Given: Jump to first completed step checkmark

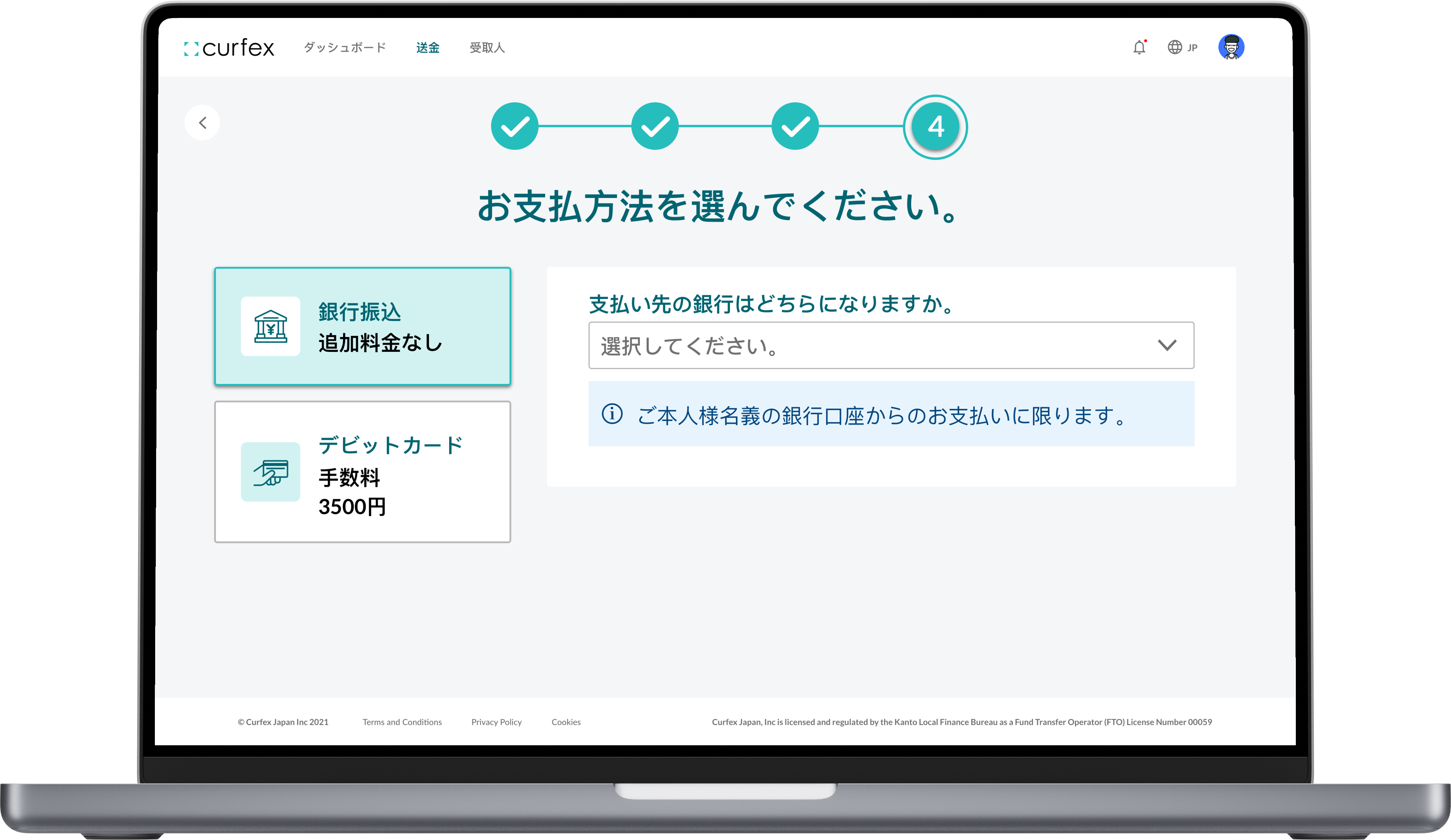Looking at the screenshot, I should (x=515, y=126).
